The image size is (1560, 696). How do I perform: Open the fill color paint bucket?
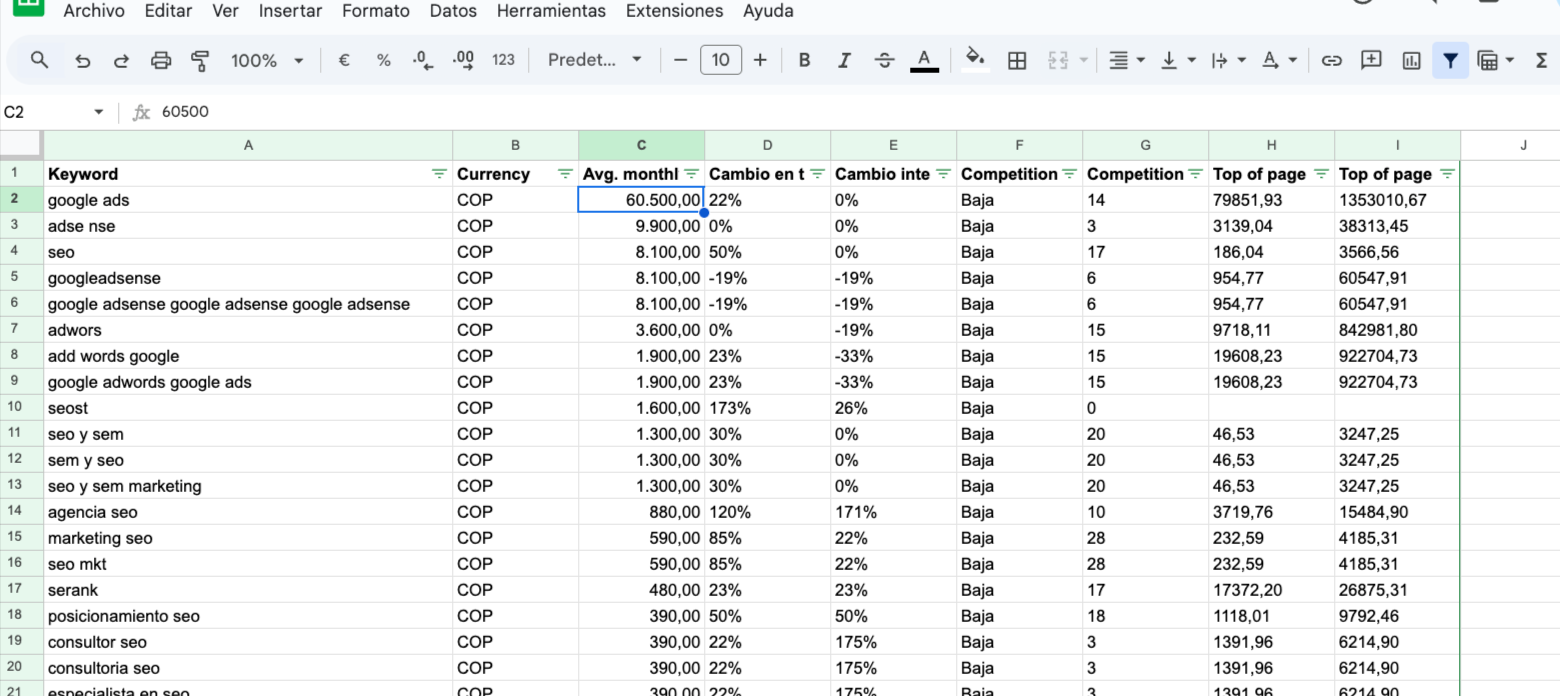tap(974, 60)
